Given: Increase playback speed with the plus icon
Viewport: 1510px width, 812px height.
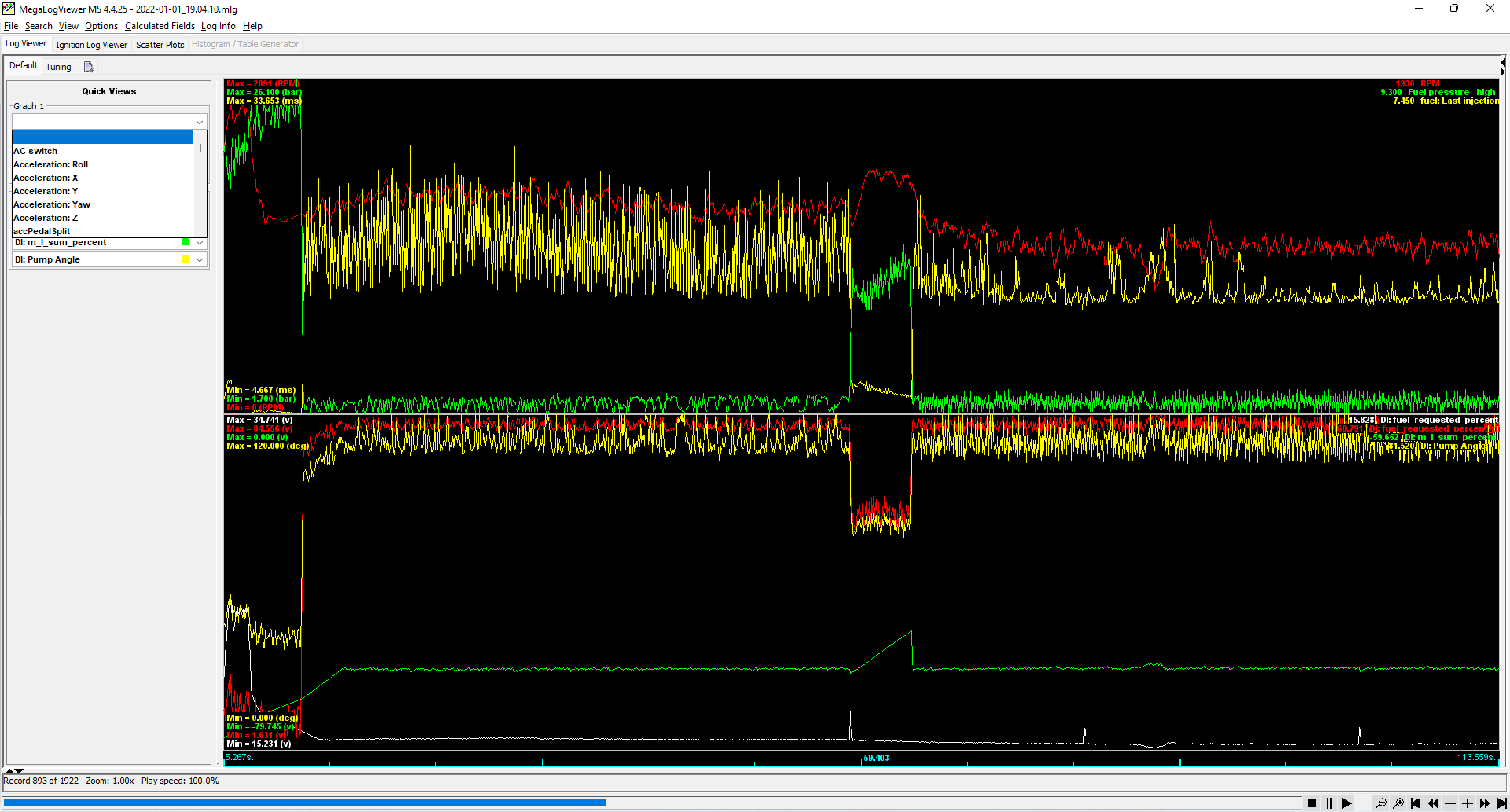Looking at the screenshot, I should tap(1467, 803).
